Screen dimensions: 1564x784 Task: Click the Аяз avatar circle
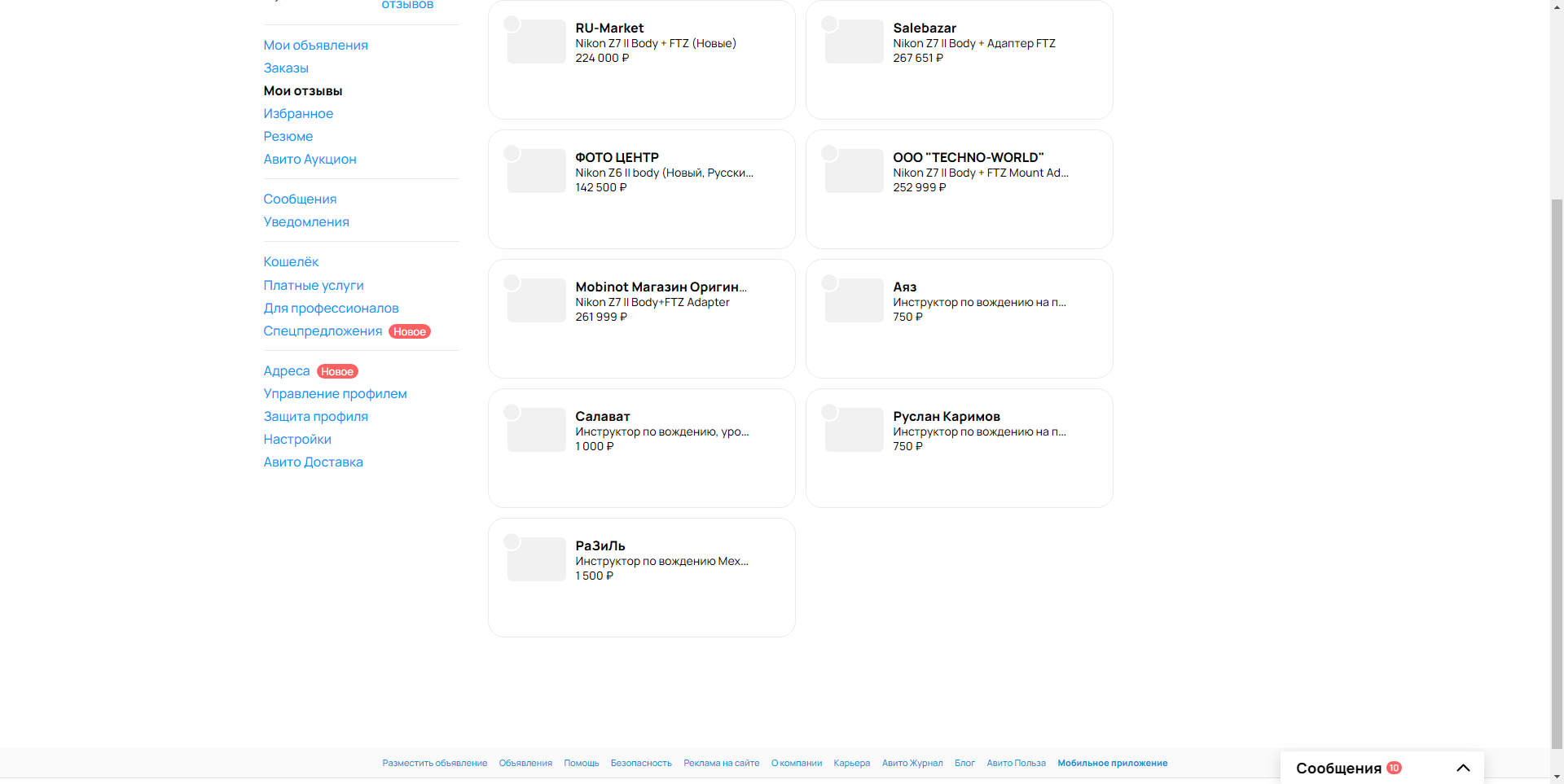pos(829,283)
